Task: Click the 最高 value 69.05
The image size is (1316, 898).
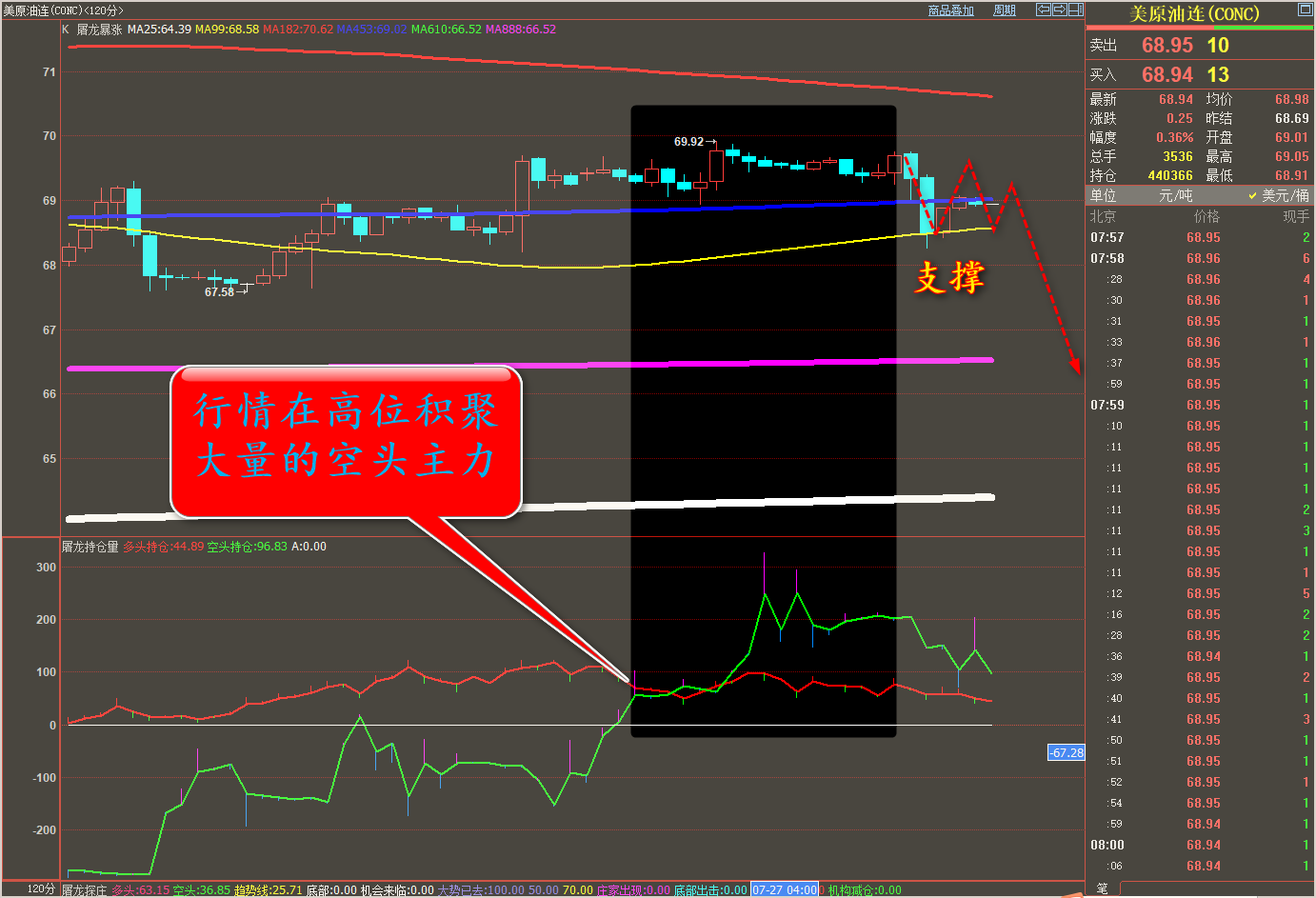Action: [x=1292, y=156]
